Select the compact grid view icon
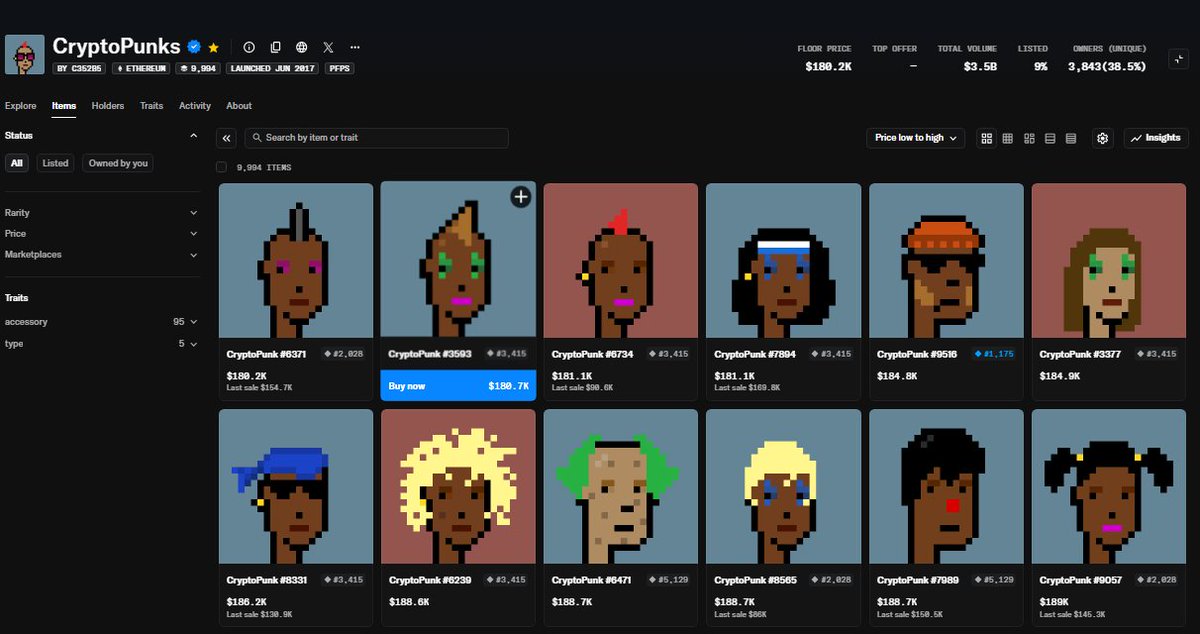 pos(1008,138)
